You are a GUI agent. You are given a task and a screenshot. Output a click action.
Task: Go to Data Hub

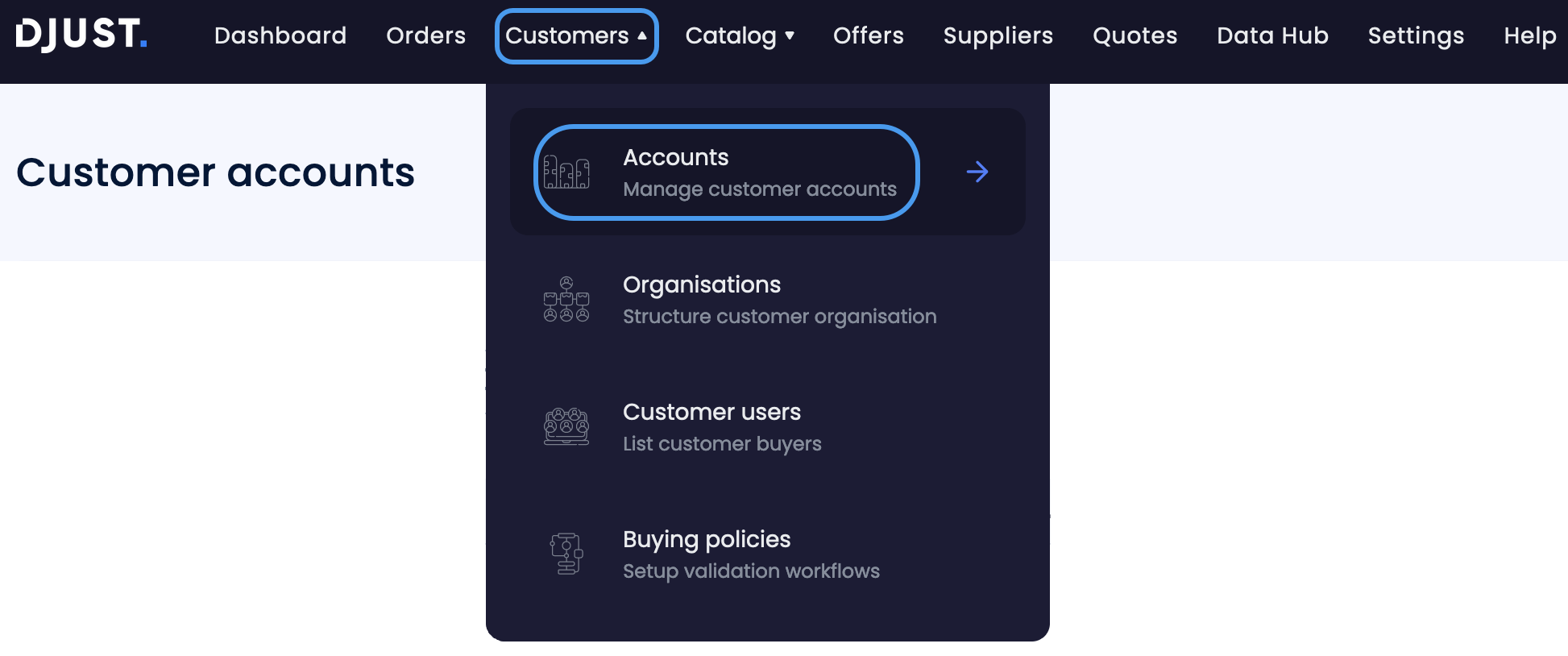pos(1272,35)
